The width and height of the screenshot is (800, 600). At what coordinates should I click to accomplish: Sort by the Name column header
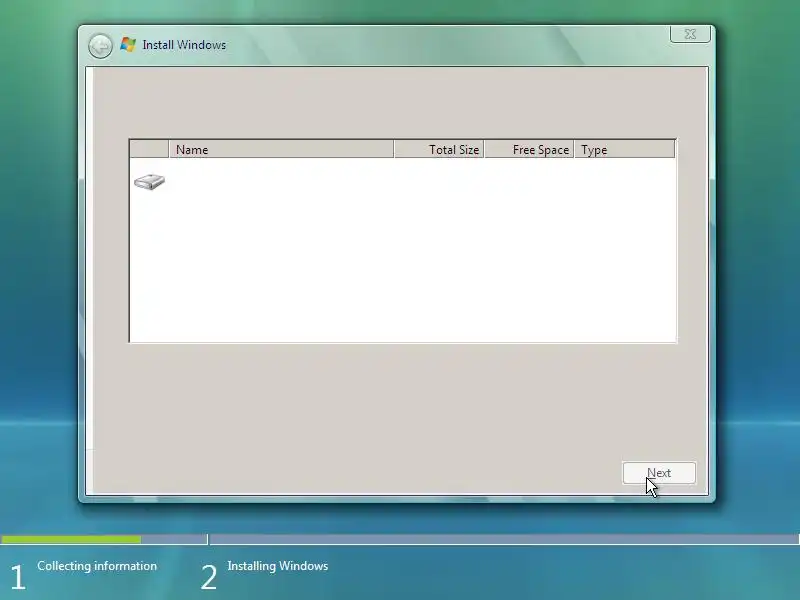pos(281,149)
